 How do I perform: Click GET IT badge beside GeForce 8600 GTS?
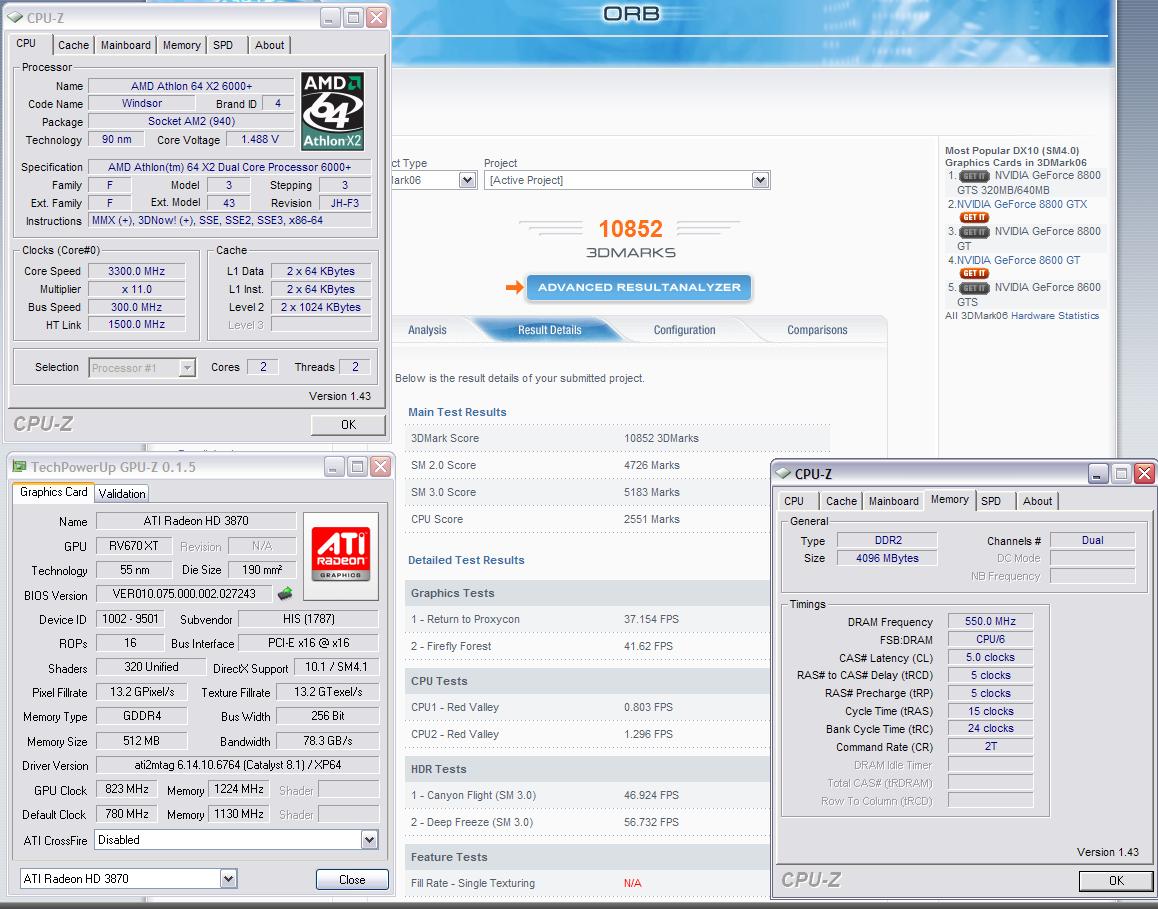(974, 288)
